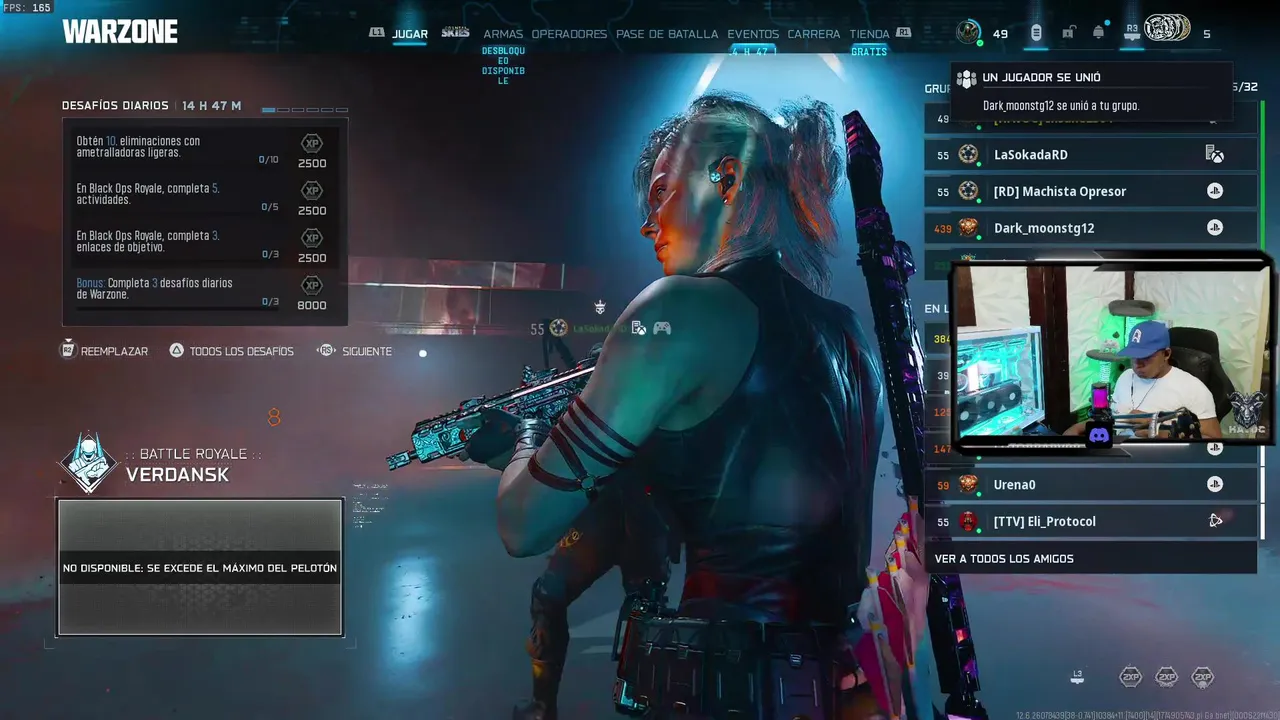1280x720 pixels.
Task: Click PlayStation icon beside Machista Opresor
Action: 1215,191
